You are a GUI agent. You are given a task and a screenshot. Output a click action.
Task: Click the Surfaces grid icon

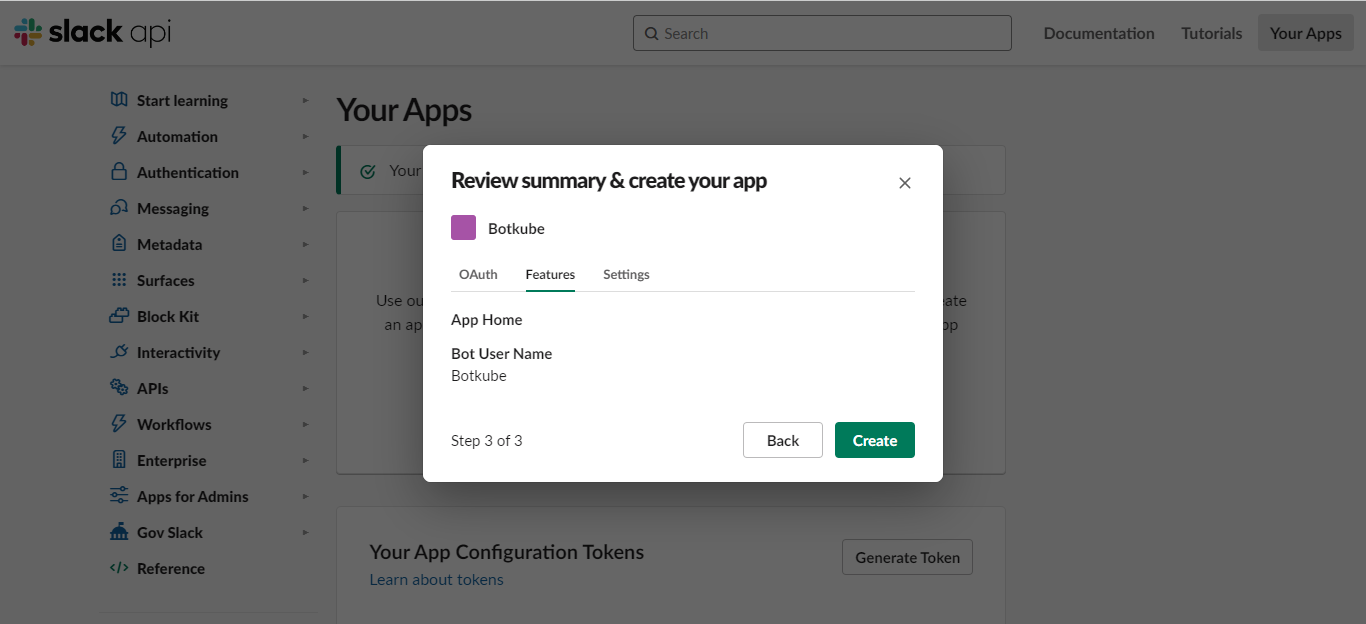(x=119, y=280)
